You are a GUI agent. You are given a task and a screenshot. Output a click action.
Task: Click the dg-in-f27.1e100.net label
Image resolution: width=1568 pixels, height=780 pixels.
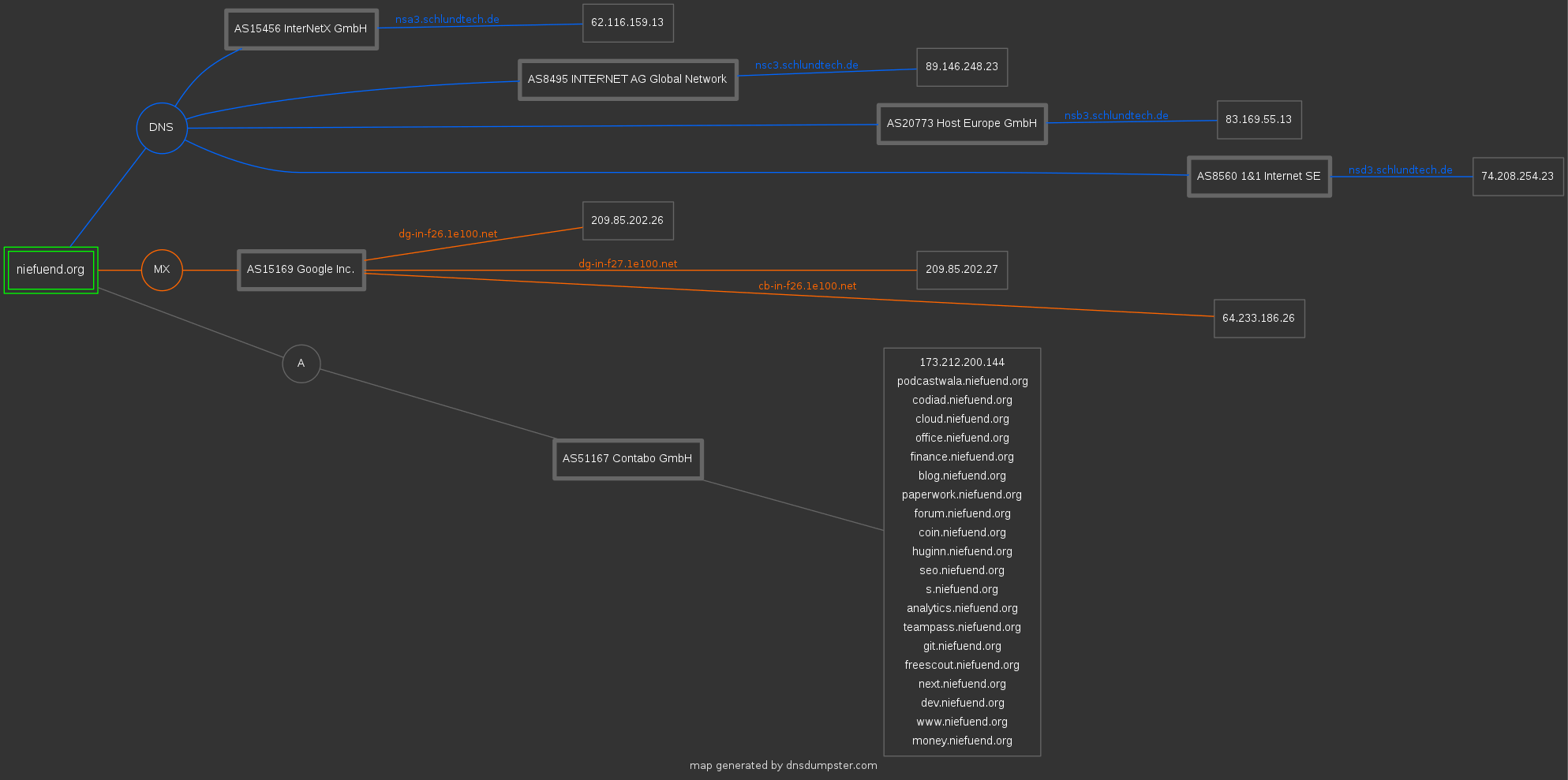628,264
